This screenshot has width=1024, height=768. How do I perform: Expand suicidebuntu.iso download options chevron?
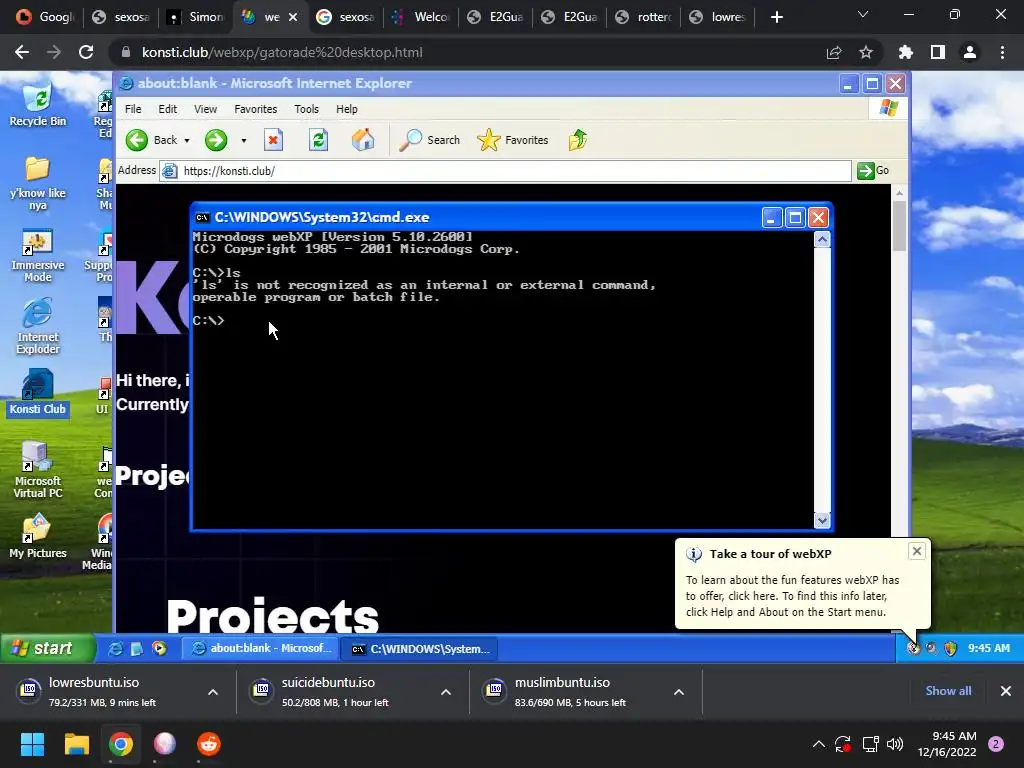(446, 692)
